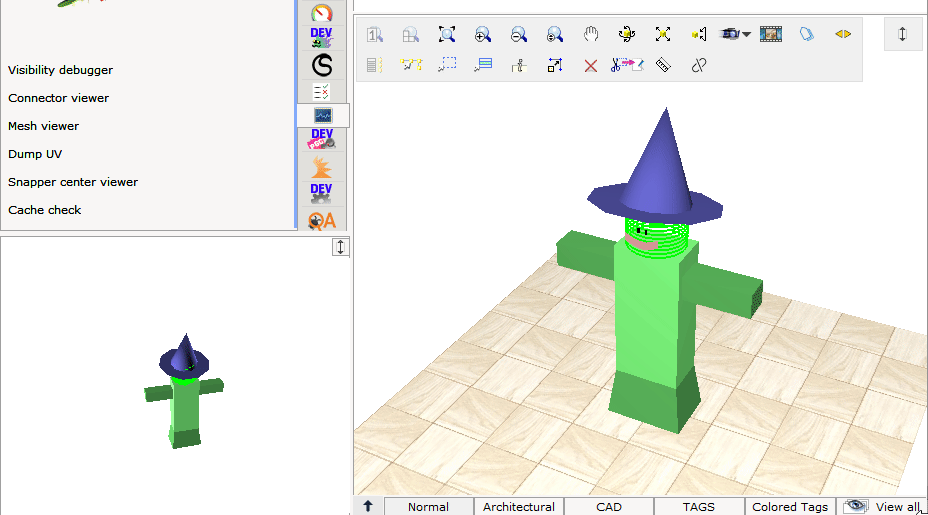Switch to the Colored Tags tab
Image resolution: width=928 pixels, height=515 pixels.
pyautogui.click(x=790, y=507)
